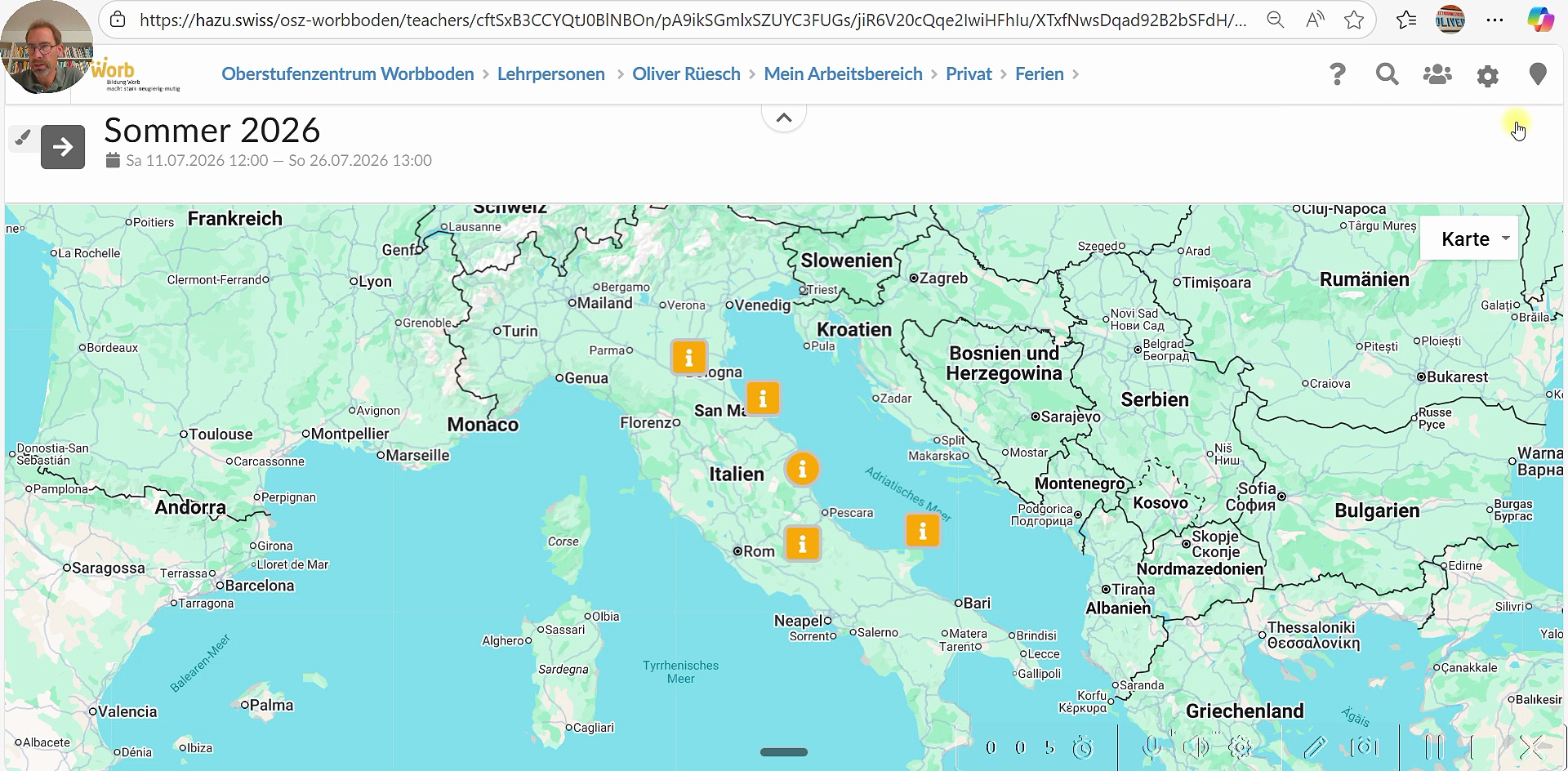Open the help question mark icon
Screen dimensions: 1568x771
1337,74
